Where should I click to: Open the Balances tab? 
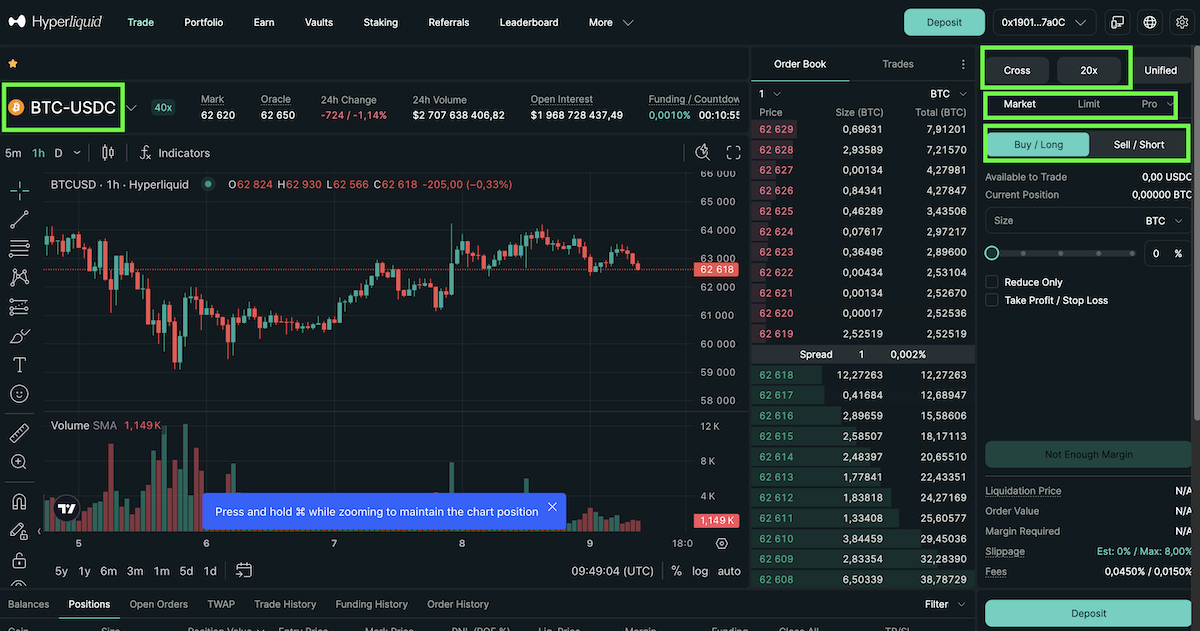point(28,604)
